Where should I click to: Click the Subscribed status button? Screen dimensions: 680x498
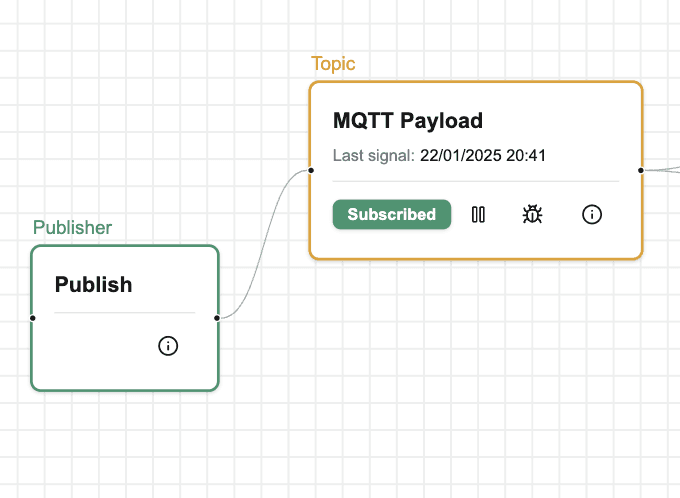(392, 214)
